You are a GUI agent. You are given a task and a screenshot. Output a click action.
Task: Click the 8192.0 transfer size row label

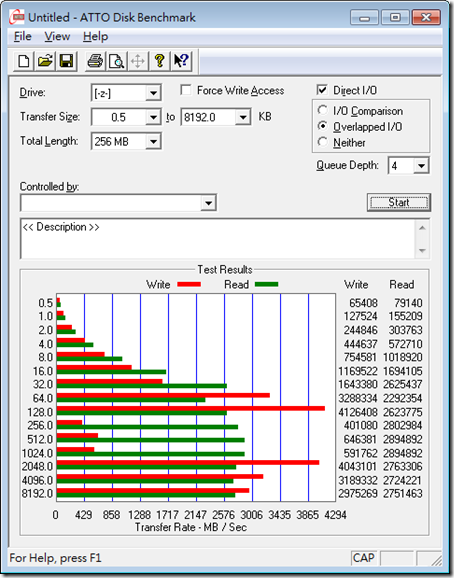(x=37, y=494)
